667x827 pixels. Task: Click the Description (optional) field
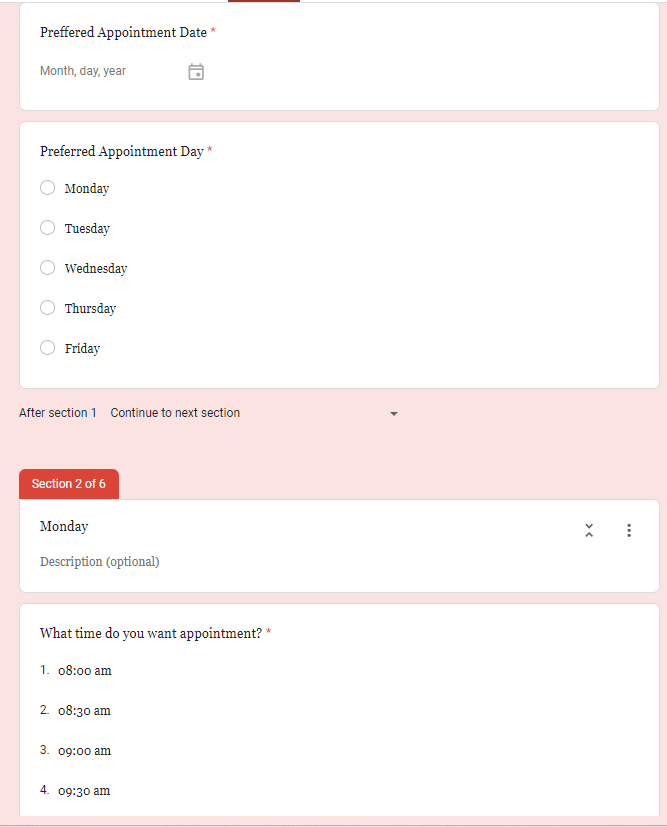100,562
